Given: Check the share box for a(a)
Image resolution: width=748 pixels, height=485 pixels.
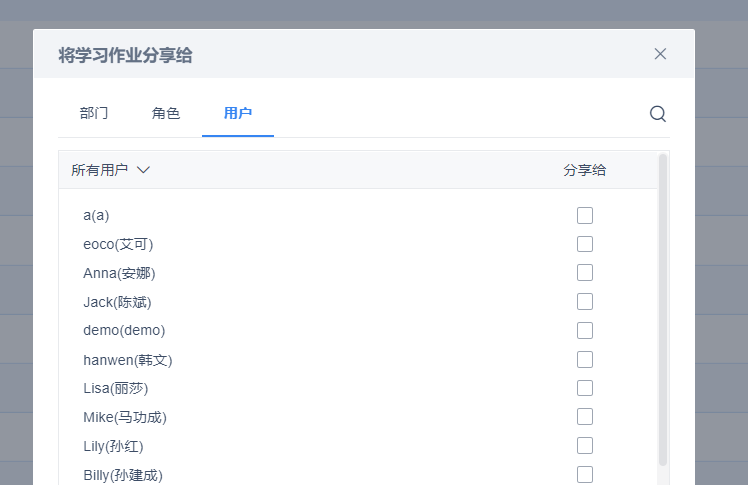Looking at the screenshot, I should pyautogui.click(x=585, y=216).
